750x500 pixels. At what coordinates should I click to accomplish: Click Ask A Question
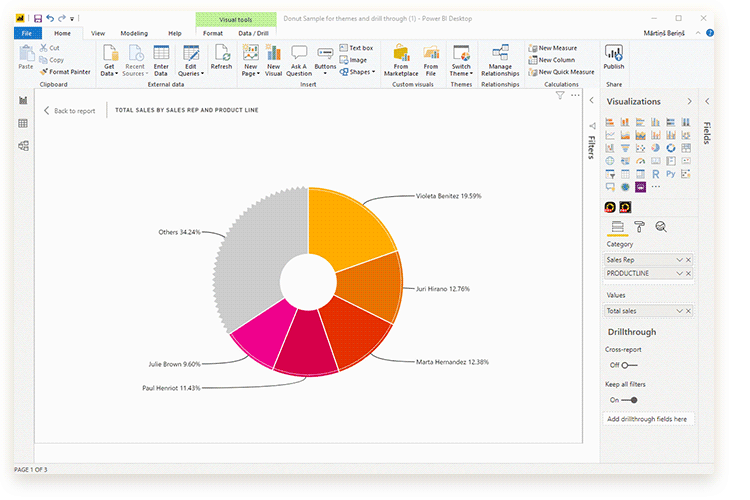[299, 60]
